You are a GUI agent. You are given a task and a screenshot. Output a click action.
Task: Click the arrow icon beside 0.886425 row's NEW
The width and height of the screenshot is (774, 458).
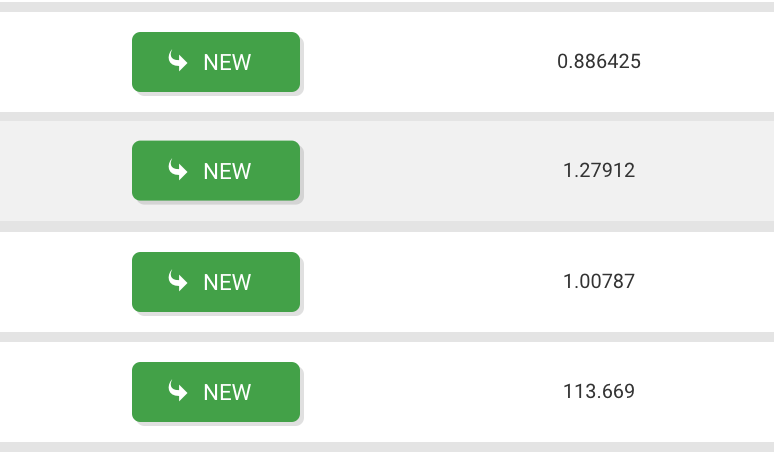click(178, 61)
